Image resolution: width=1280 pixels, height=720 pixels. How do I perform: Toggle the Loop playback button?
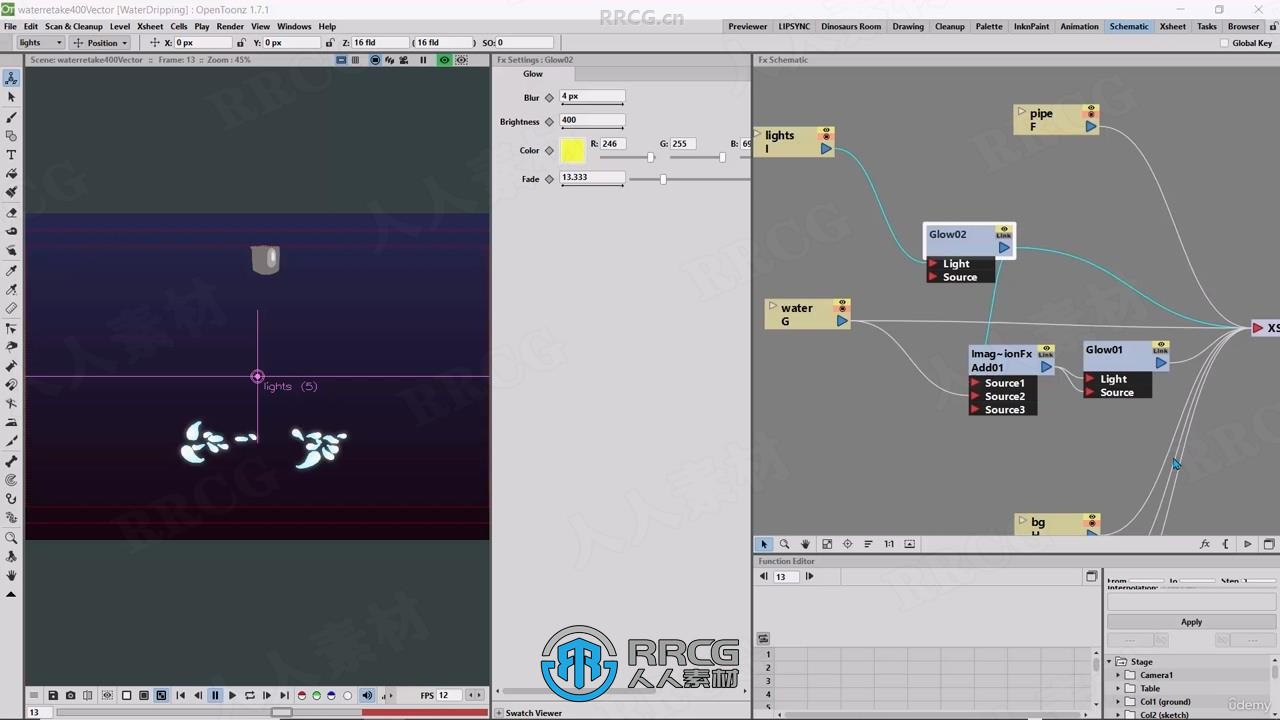click(249, 695)
